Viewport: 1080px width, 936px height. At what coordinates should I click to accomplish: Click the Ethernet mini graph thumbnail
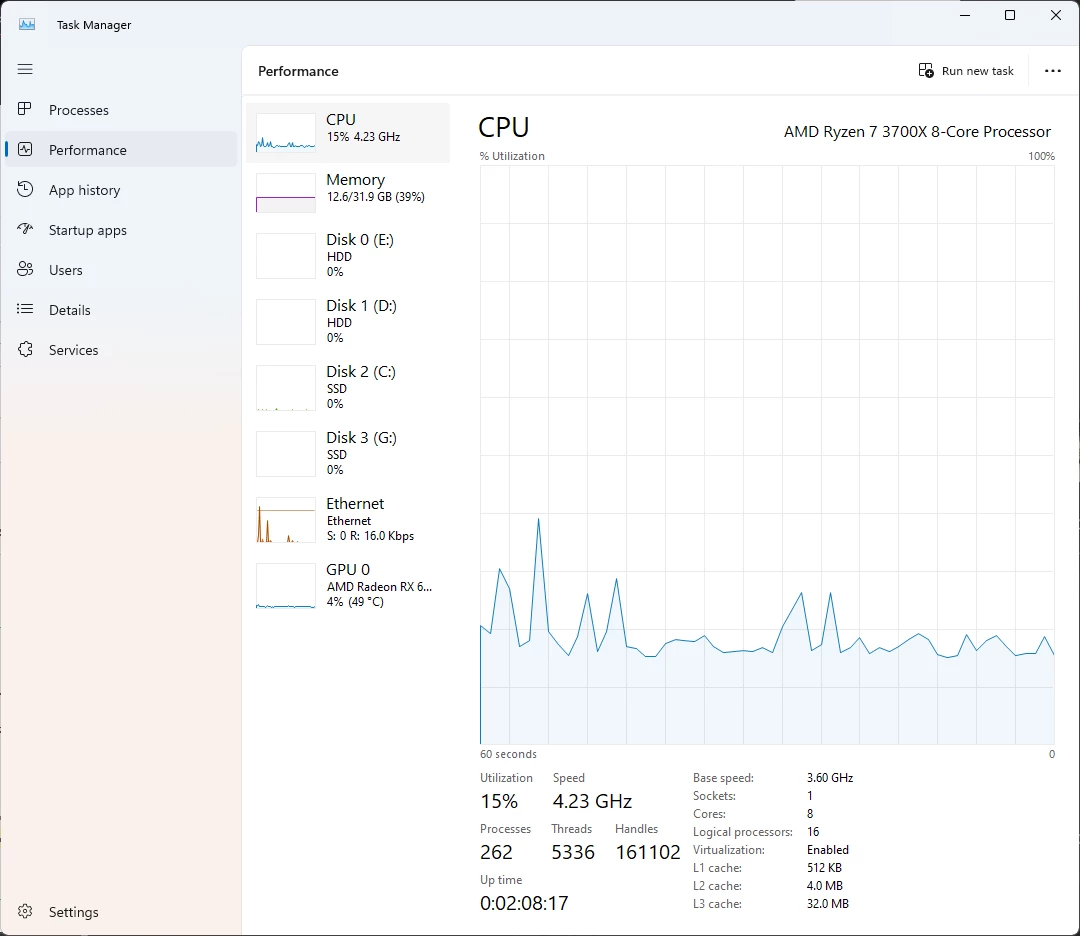pyautogui.click(x=286, y=520)
